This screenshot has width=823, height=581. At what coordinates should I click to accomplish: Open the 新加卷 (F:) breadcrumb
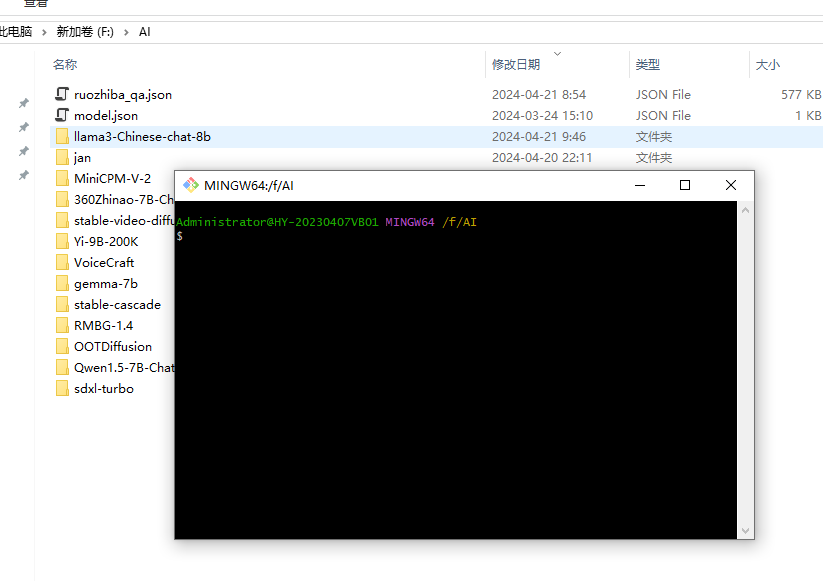85,32
